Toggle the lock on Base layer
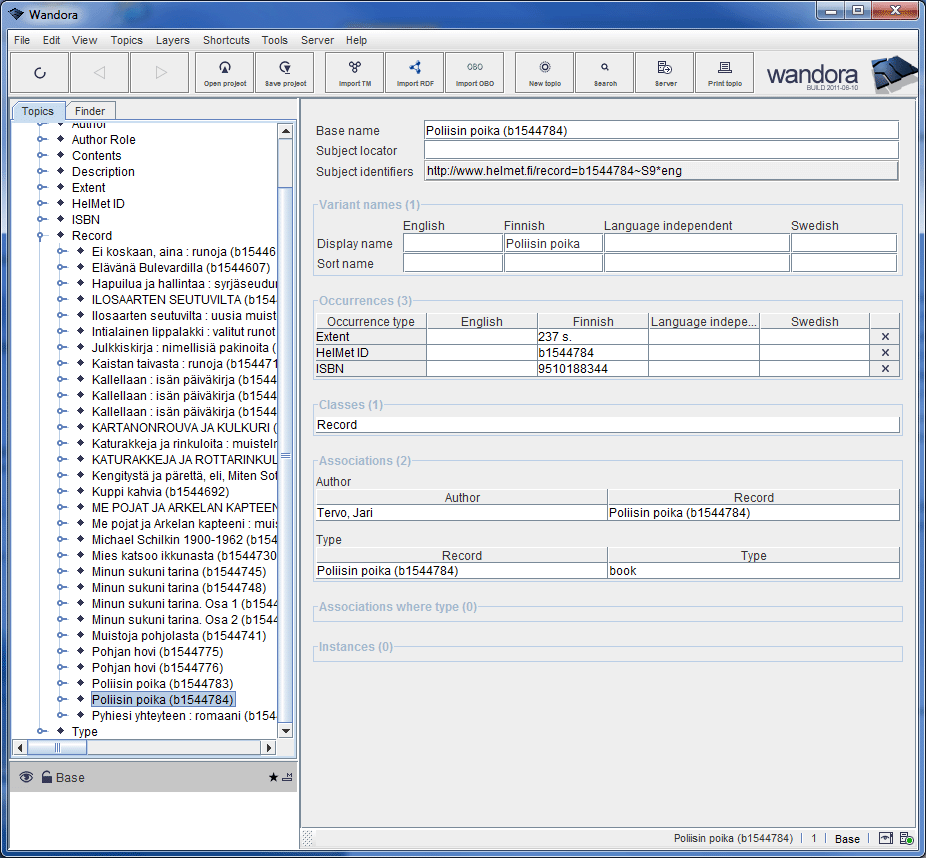926x858 pixels. (46, 777)
